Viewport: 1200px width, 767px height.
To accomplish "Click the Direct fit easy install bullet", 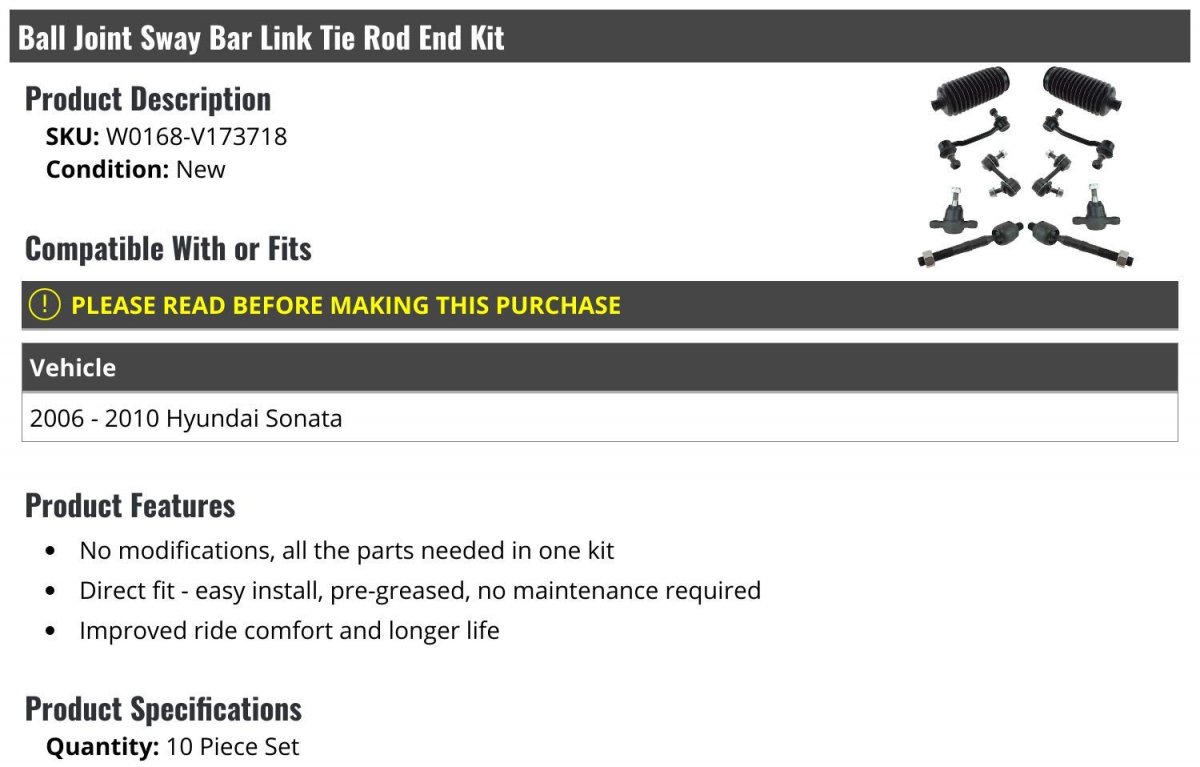I will [x=420, y=590].
